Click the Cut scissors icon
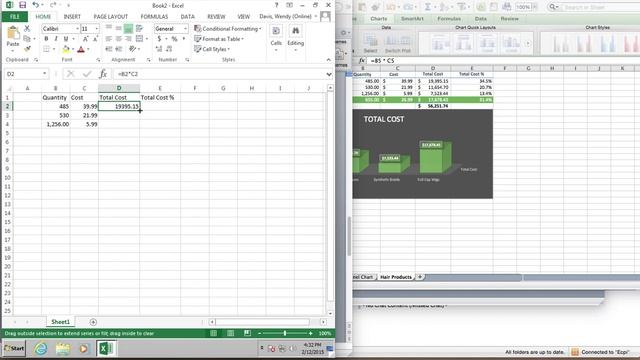 [x=27, y=29]
